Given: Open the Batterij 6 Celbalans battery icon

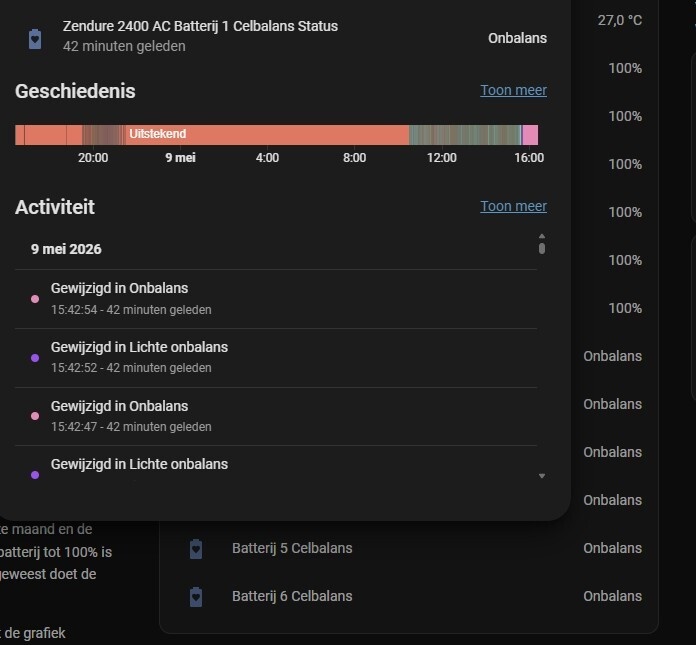Looking at the screenshot, I should coord(196,597).
